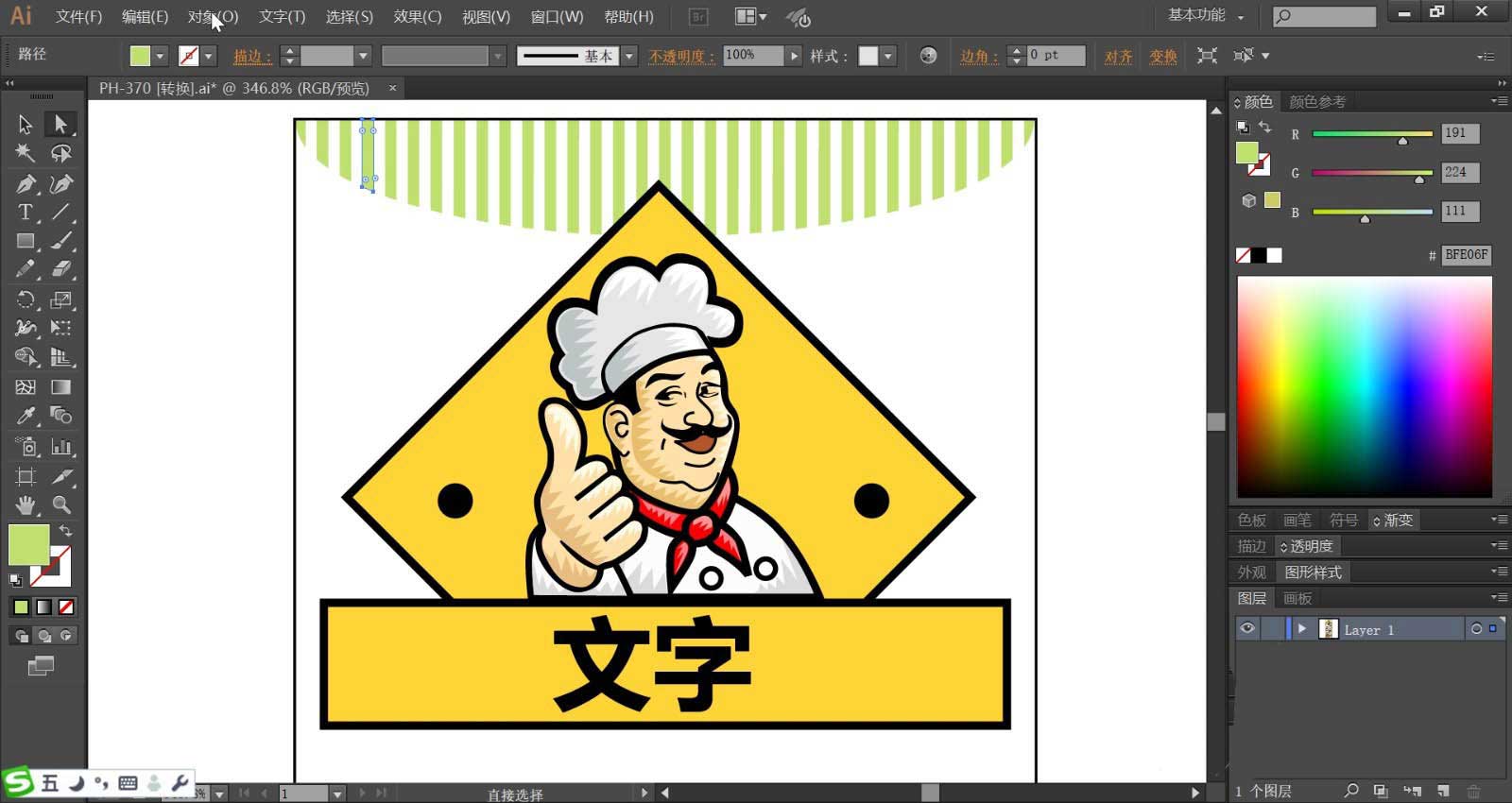The width and height of the screenshot is (1512, 803).
Task: Expand the opacity 100% slider arrow
Action: [x=795, y=57]
